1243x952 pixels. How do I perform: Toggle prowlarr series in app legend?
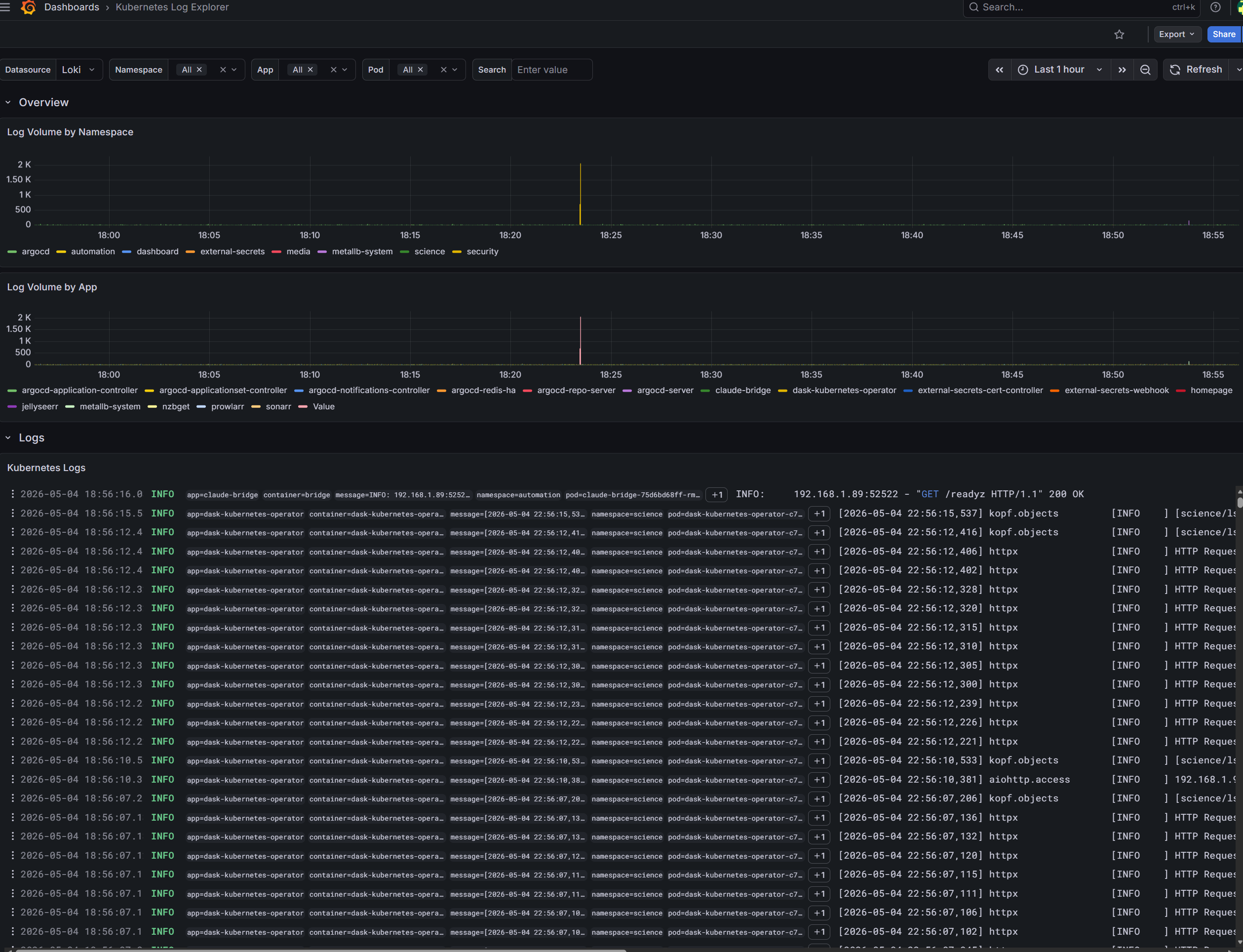tap(228, 407)
